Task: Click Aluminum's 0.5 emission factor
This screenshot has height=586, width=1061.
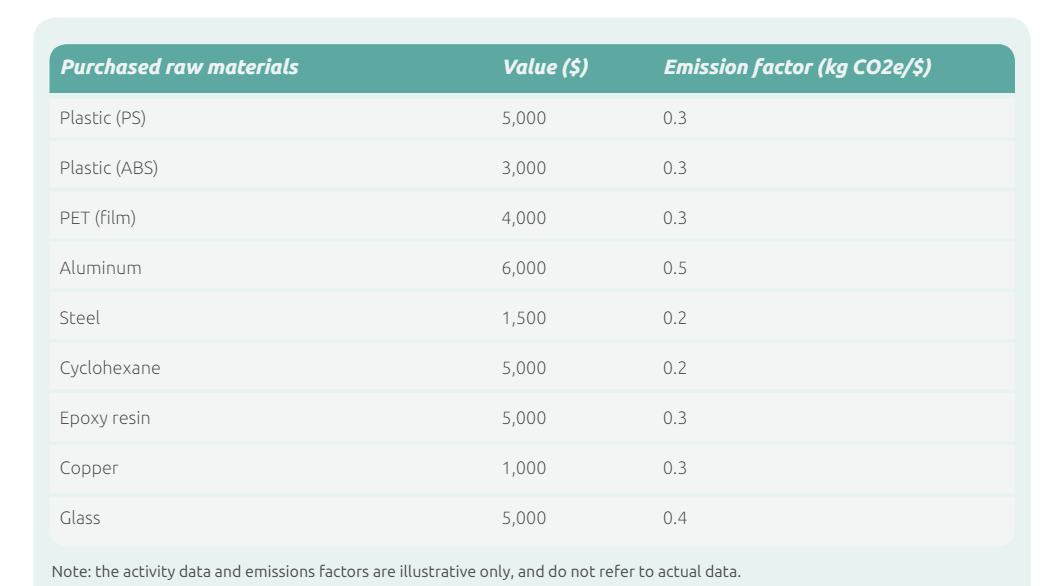Action: [x=675, y=268]
